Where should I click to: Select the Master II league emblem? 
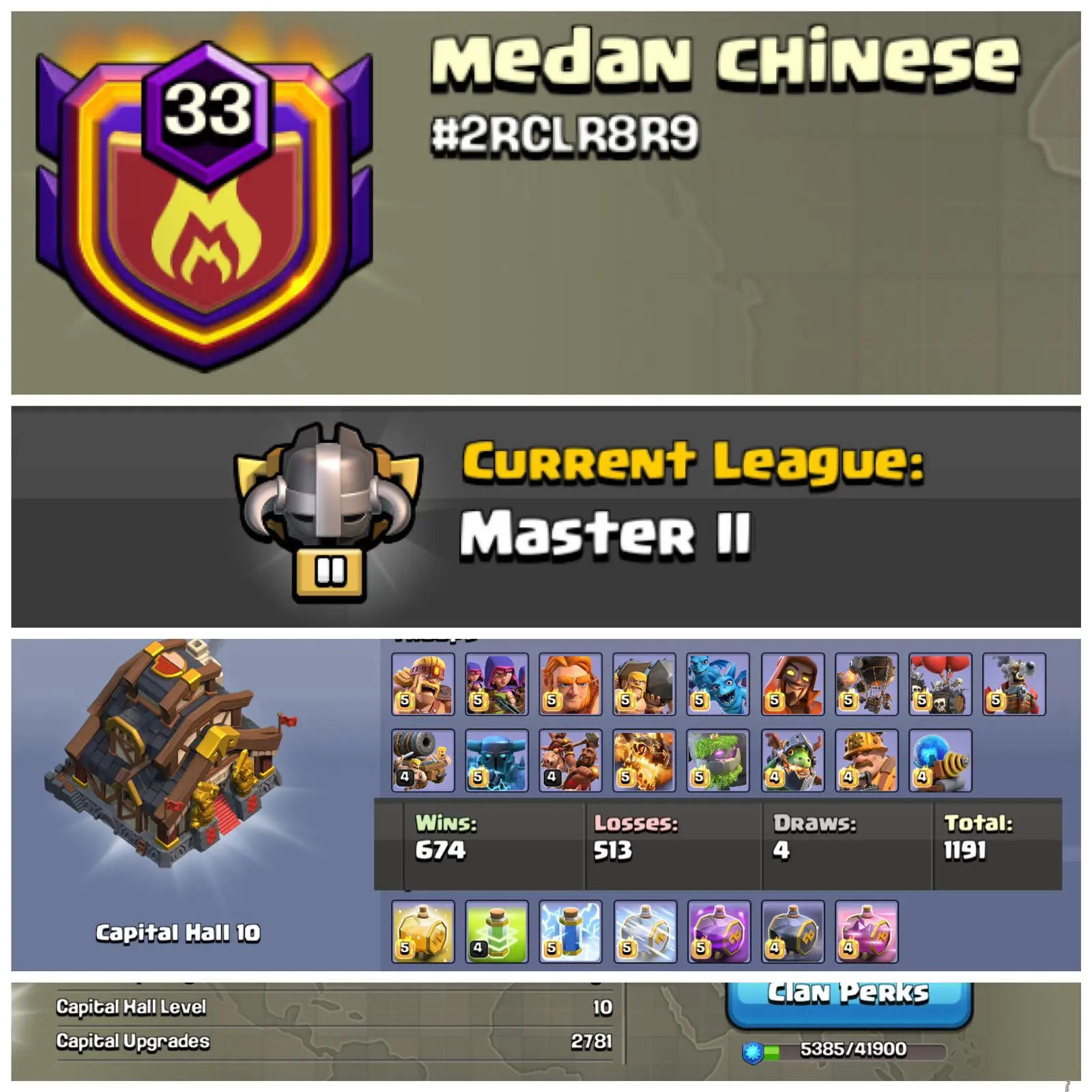tap(328, 513)
